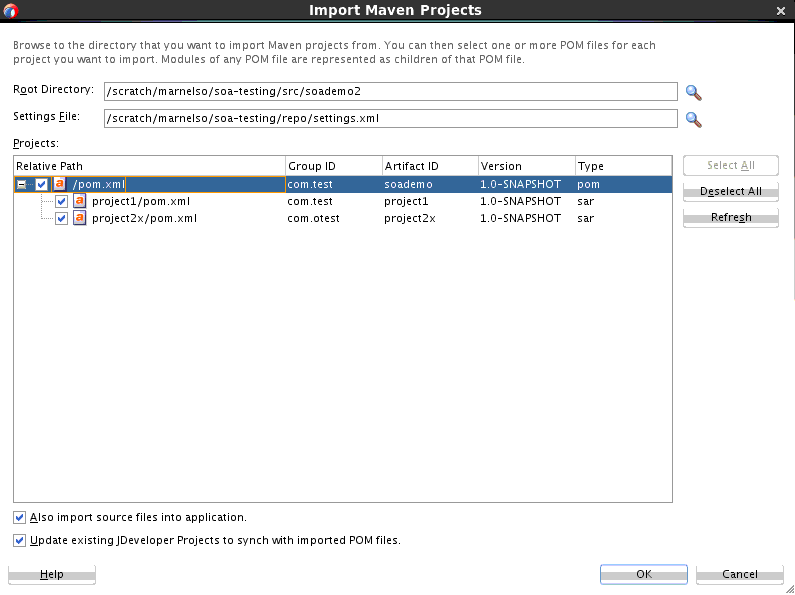
Task: Uncheck the project1/pom.xml checkbox
Action: [x=61, y=202]
